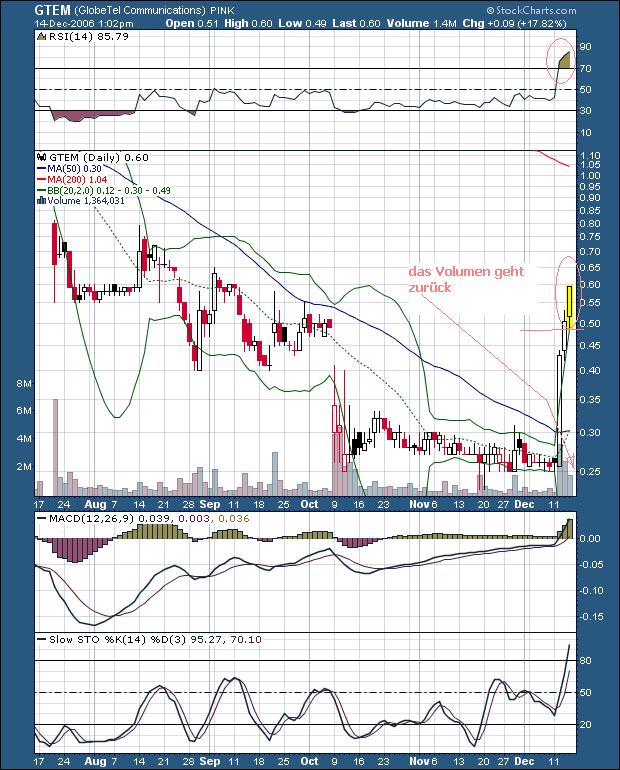
Task: Click the 8M volume axis label
Action: (x=24, y=384)
